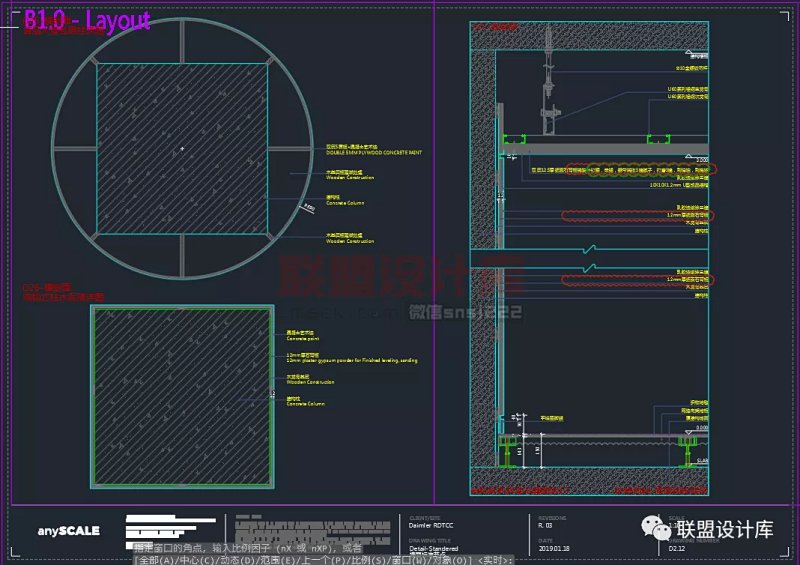Select the center point marker of circular column
This screenshot has height=565, width=800.
coord(182,148)
